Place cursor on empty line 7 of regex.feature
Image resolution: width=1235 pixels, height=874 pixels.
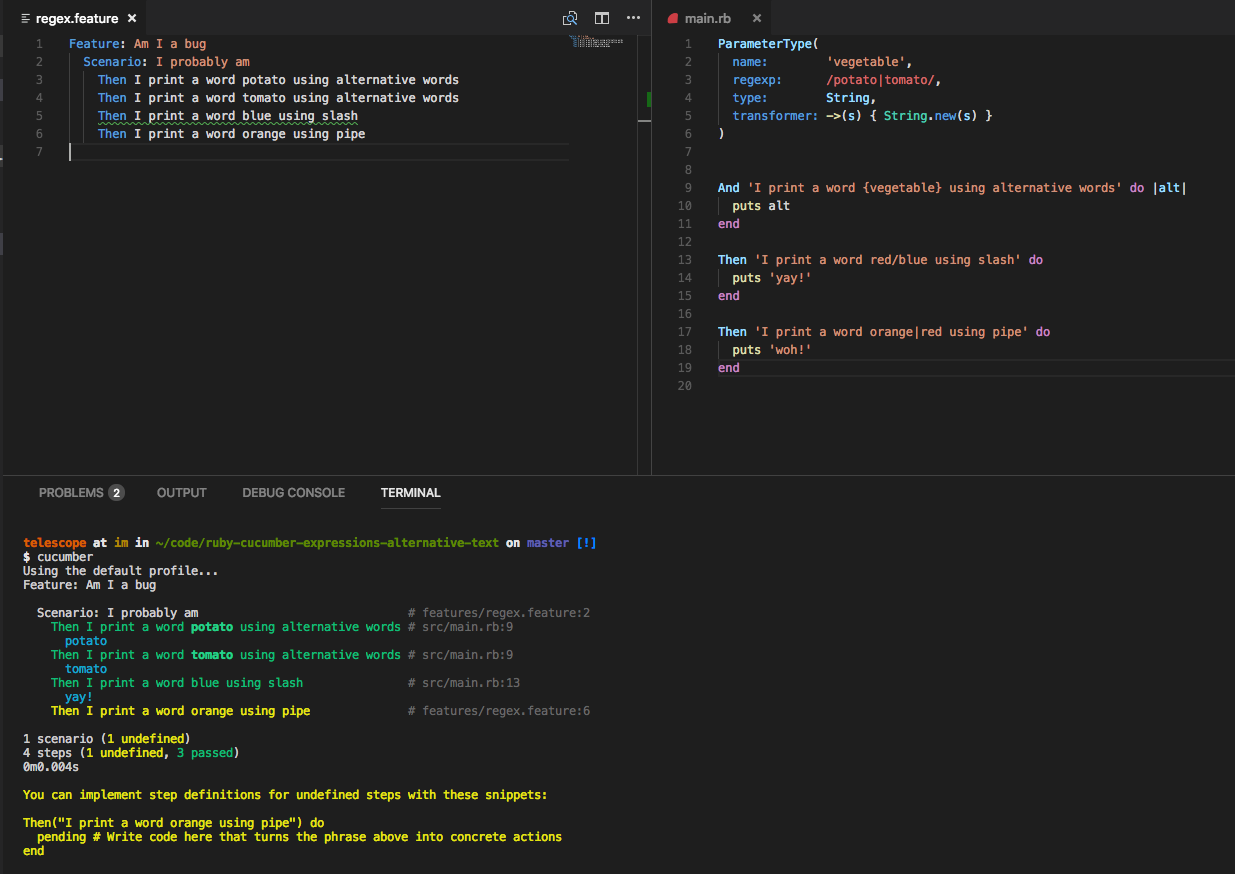tap(318, 152)
